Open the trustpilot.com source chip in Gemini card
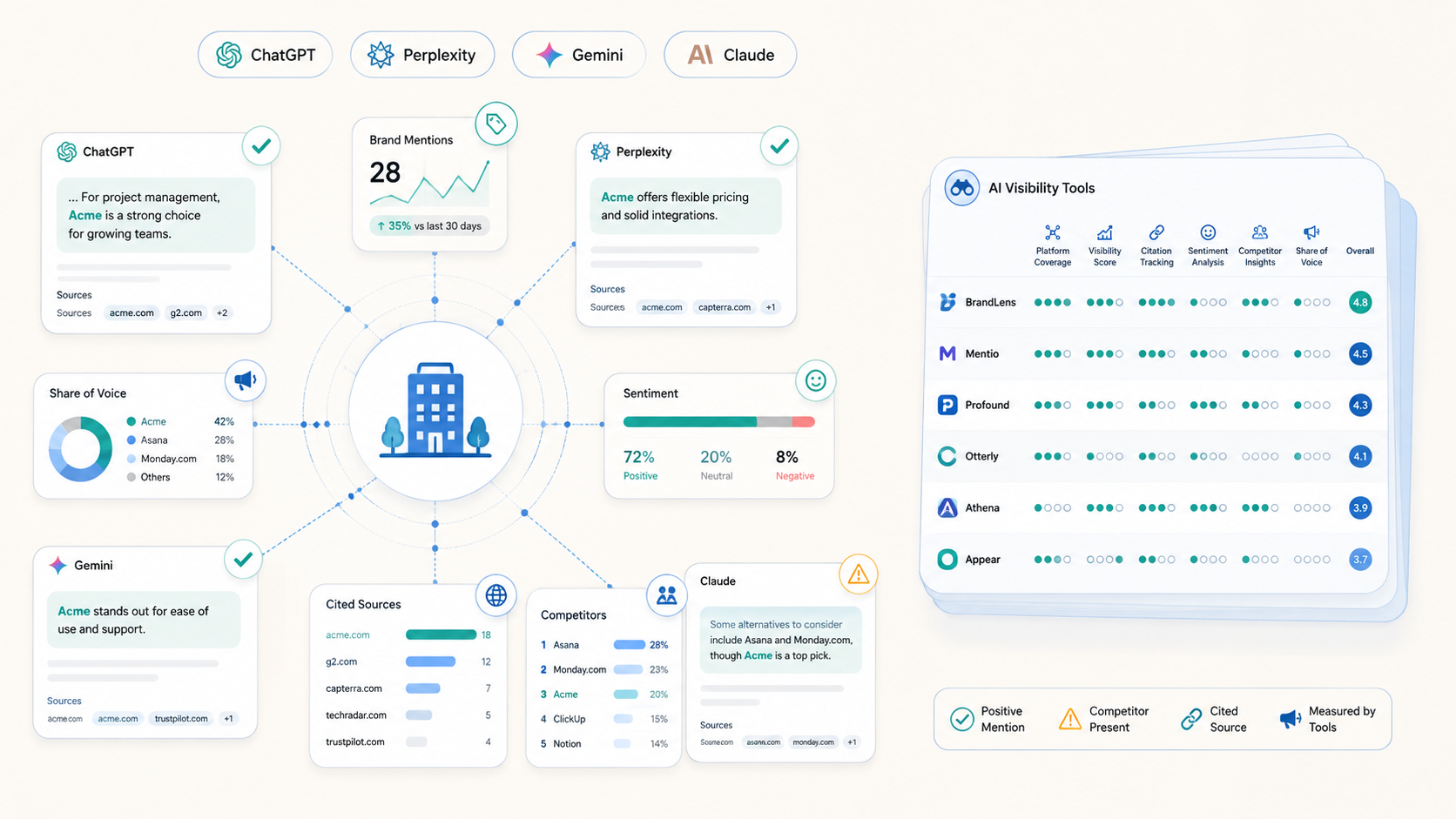This screenshot has width=1456, height=819. [181, 719]
